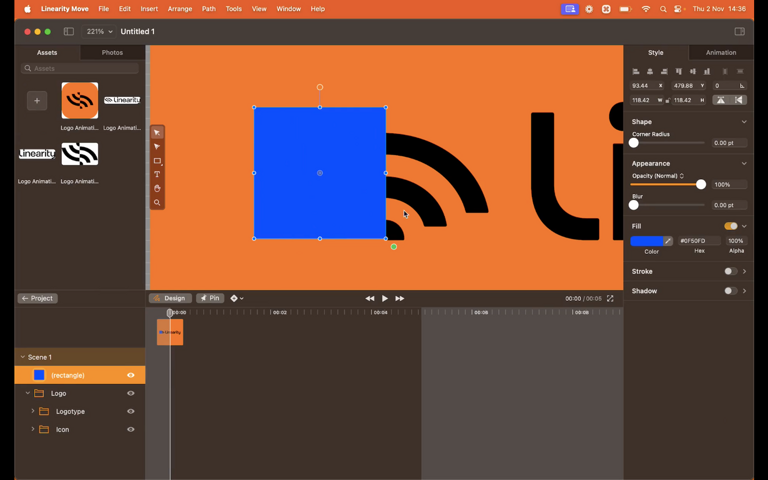Viewport: 768px width, 480px height.
Task: Select the Node (direct selection) tool
Action: (157, 146)
